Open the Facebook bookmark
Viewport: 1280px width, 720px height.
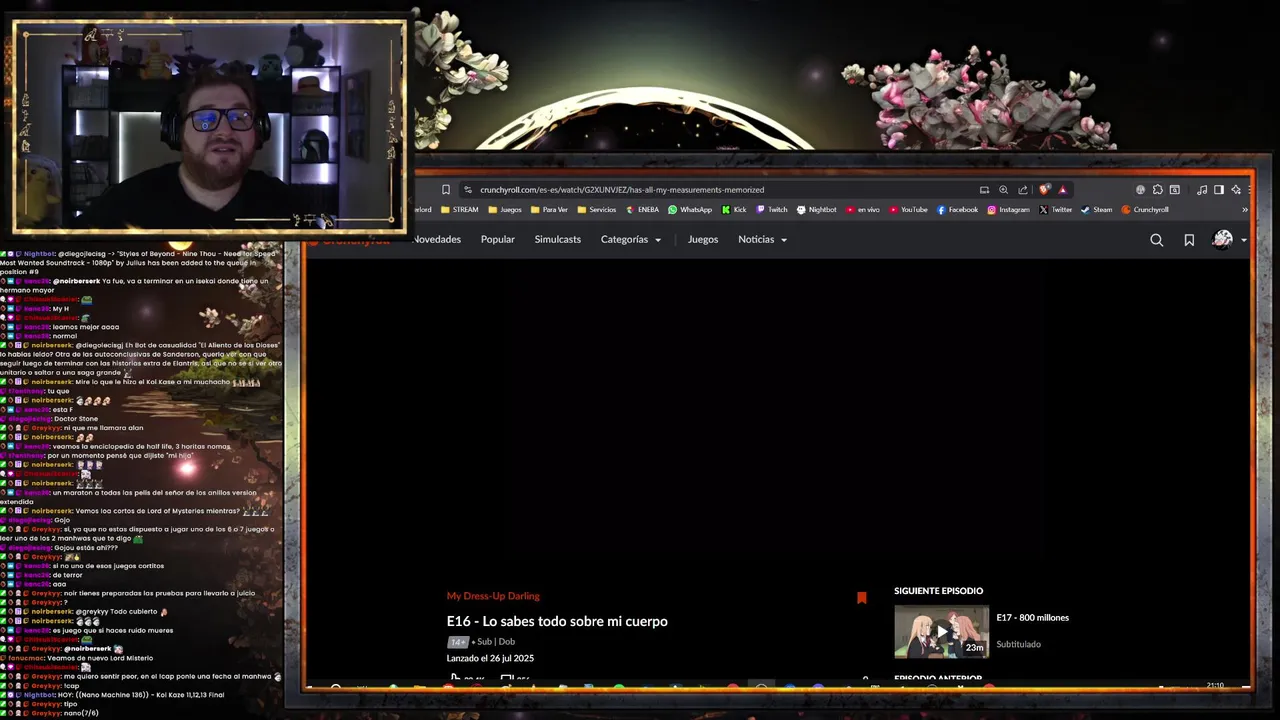(957, 210)
